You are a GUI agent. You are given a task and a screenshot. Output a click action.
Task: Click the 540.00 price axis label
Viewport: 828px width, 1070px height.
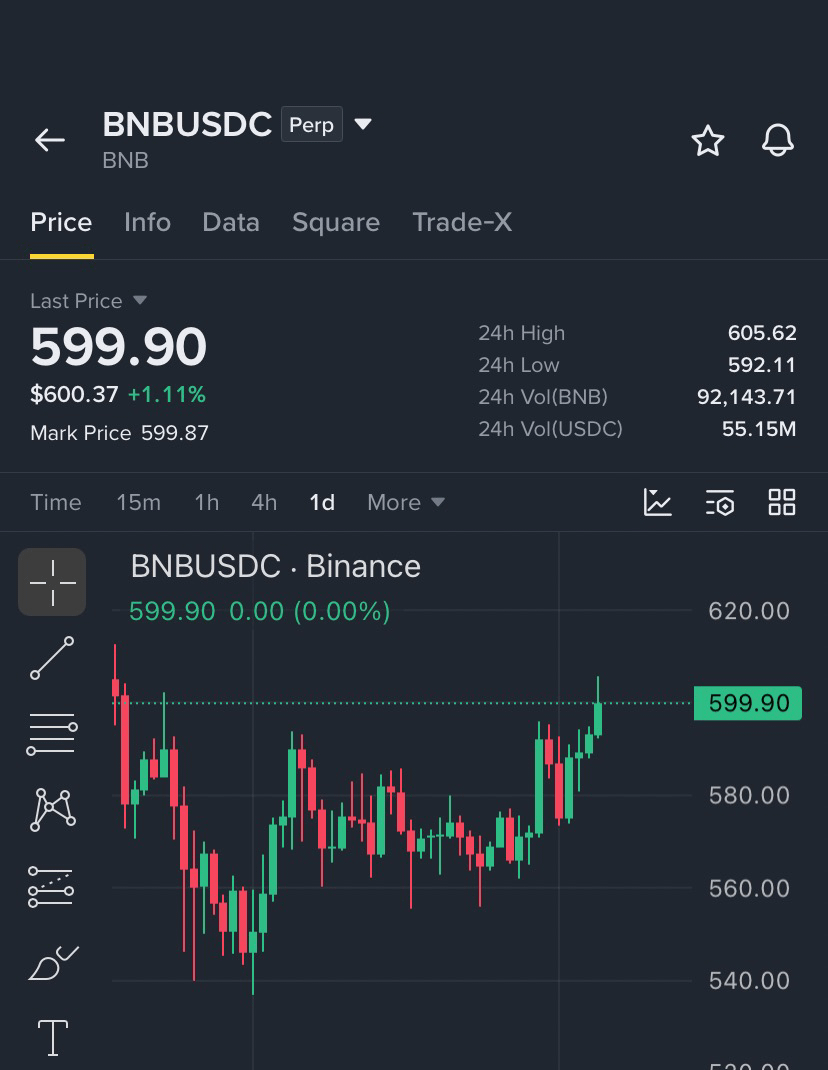pyautogui.click(x=749, y=981)
